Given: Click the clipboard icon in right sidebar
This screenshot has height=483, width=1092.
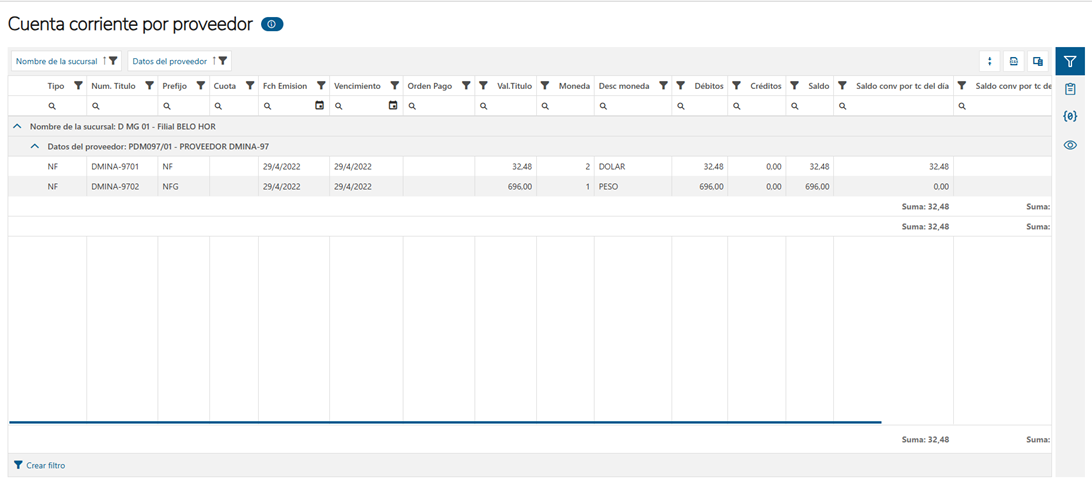Looking at the screenshot, I should (x=1070, y=90).
